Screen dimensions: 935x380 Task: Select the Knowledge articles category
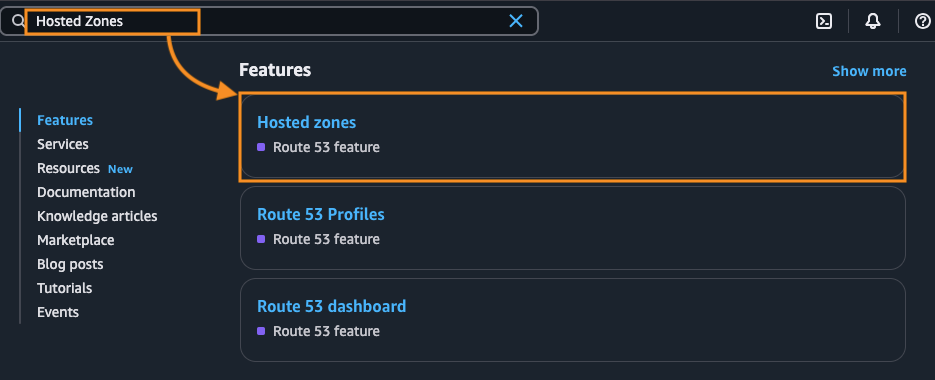pyautogui.click(x=97, y=216)
